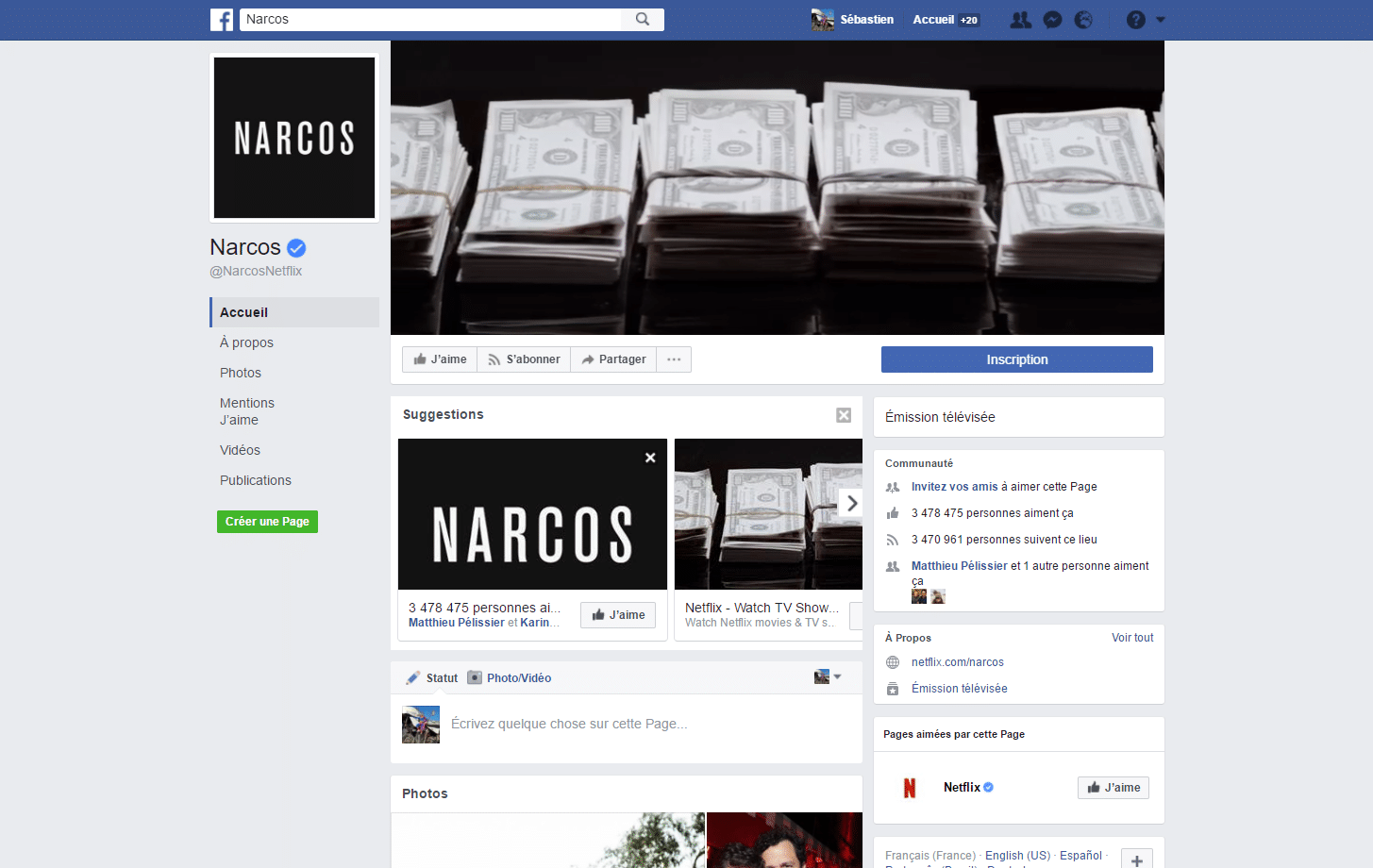Like the page with J'aime under cover
This screenshot has width=1373, height=868.
click(440, 359)
